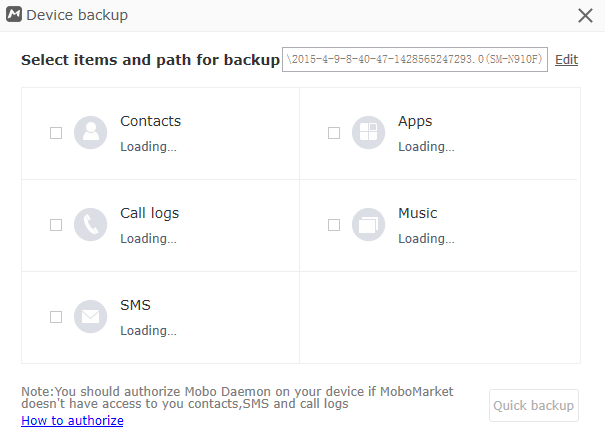The image size is (605, 444).
Task: Click the backup path text field
Action: point(415,60)
